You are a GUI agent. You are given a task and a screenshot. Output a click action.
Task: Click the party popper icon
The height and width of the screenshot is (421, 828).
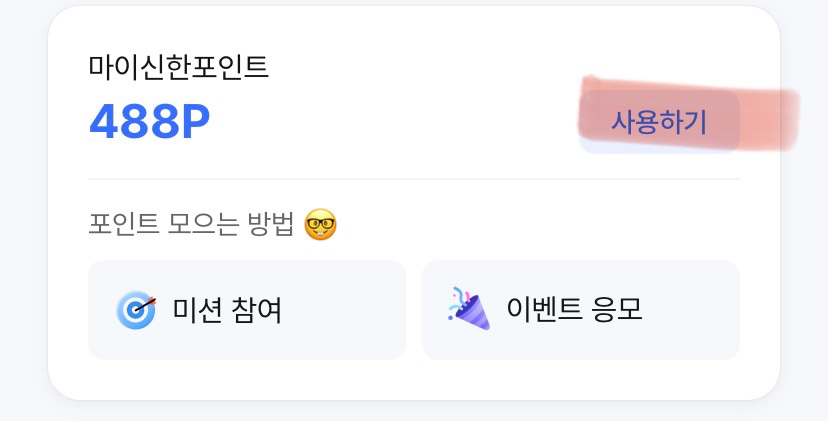pyautogui.click(x=468, y=308)
